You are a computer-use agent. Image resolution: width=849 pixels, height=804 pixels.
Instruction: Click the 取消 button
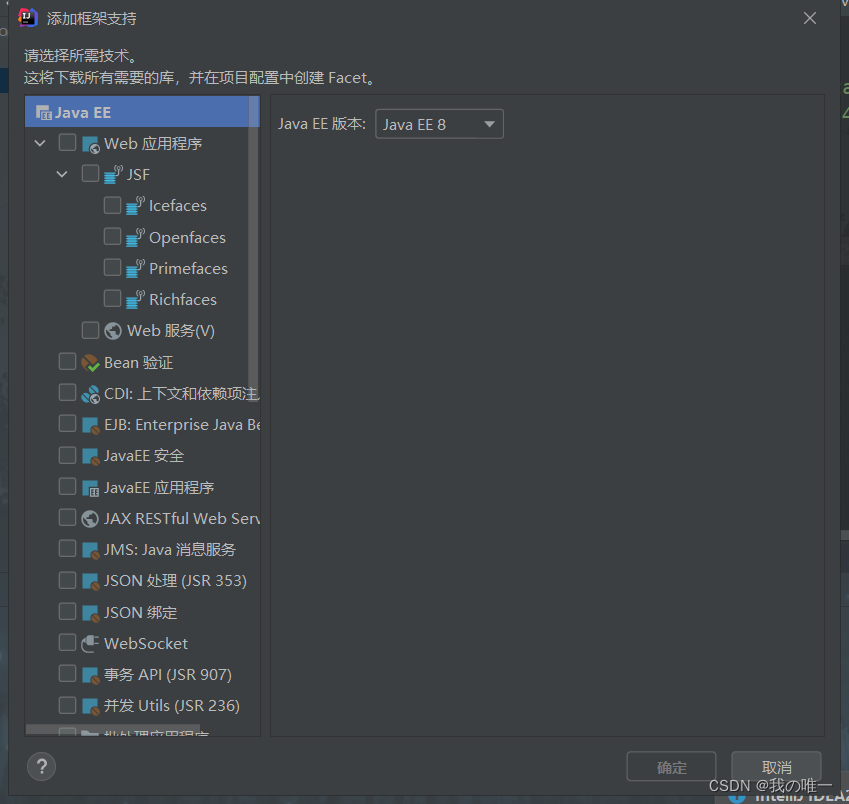[x=776, y=767]
